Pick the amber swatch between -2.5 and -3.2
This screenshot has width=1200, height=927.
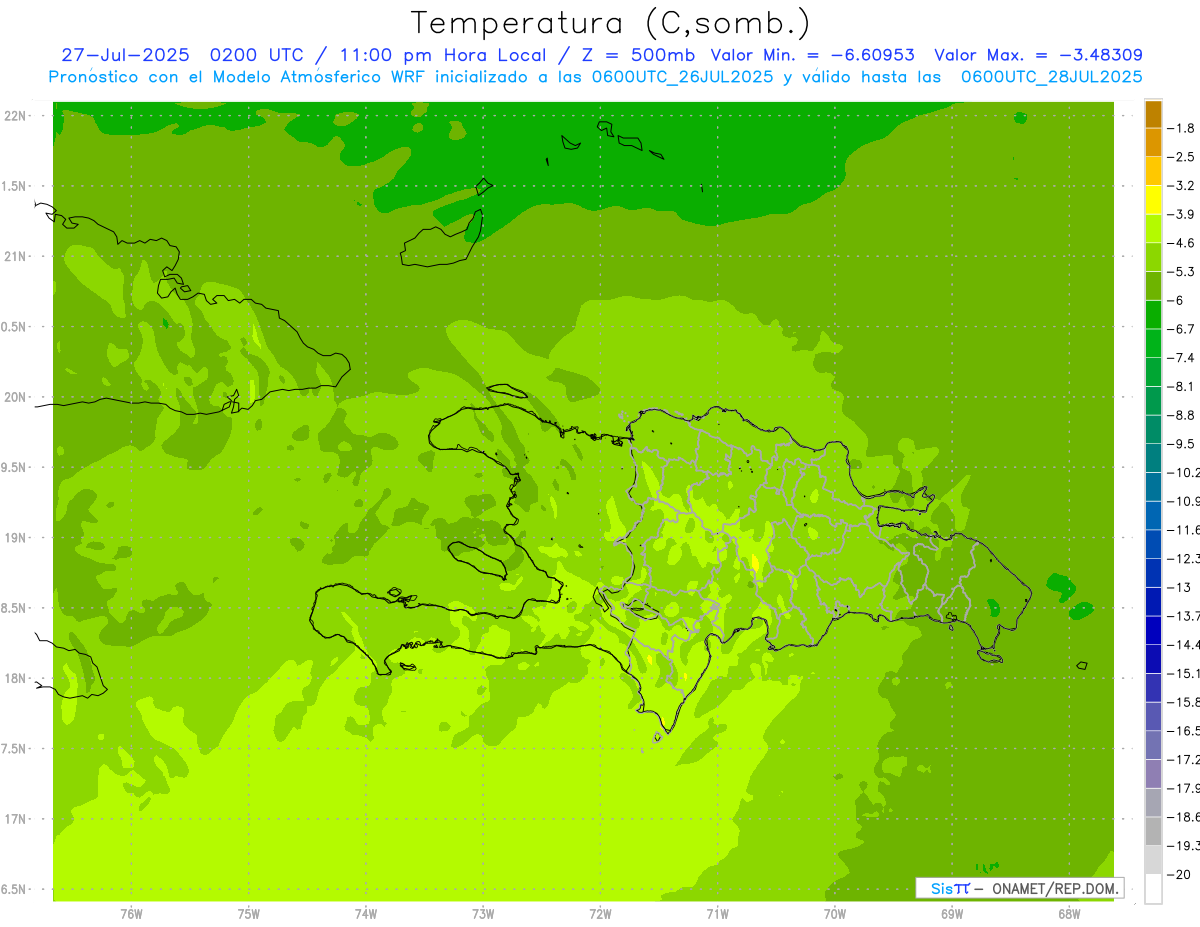[1153, 171]
